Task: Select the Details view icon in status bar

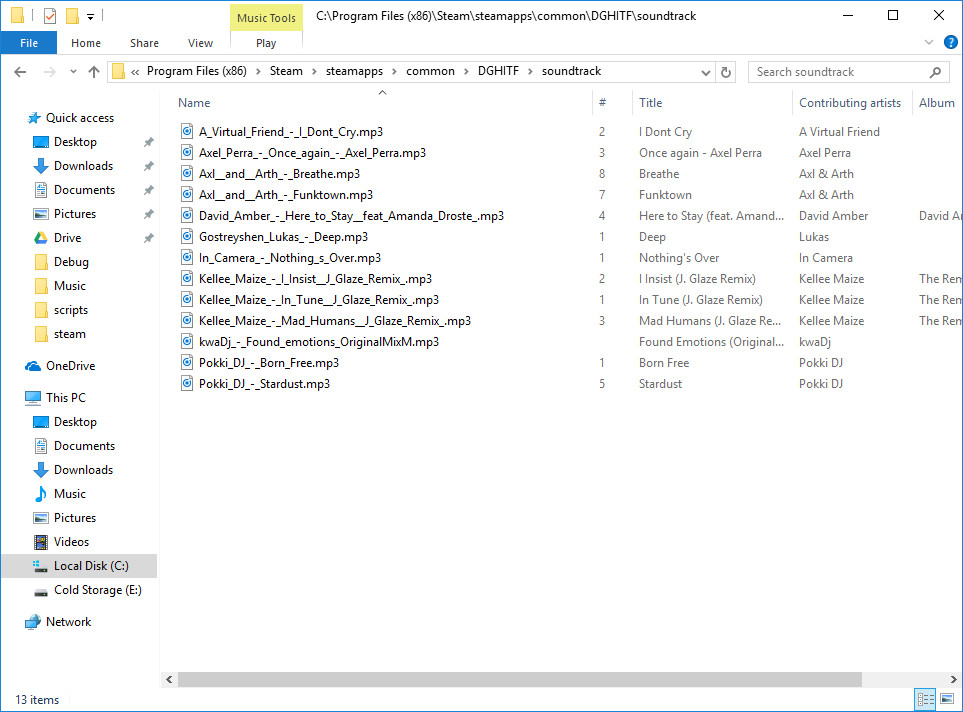Action: (925, 699)
